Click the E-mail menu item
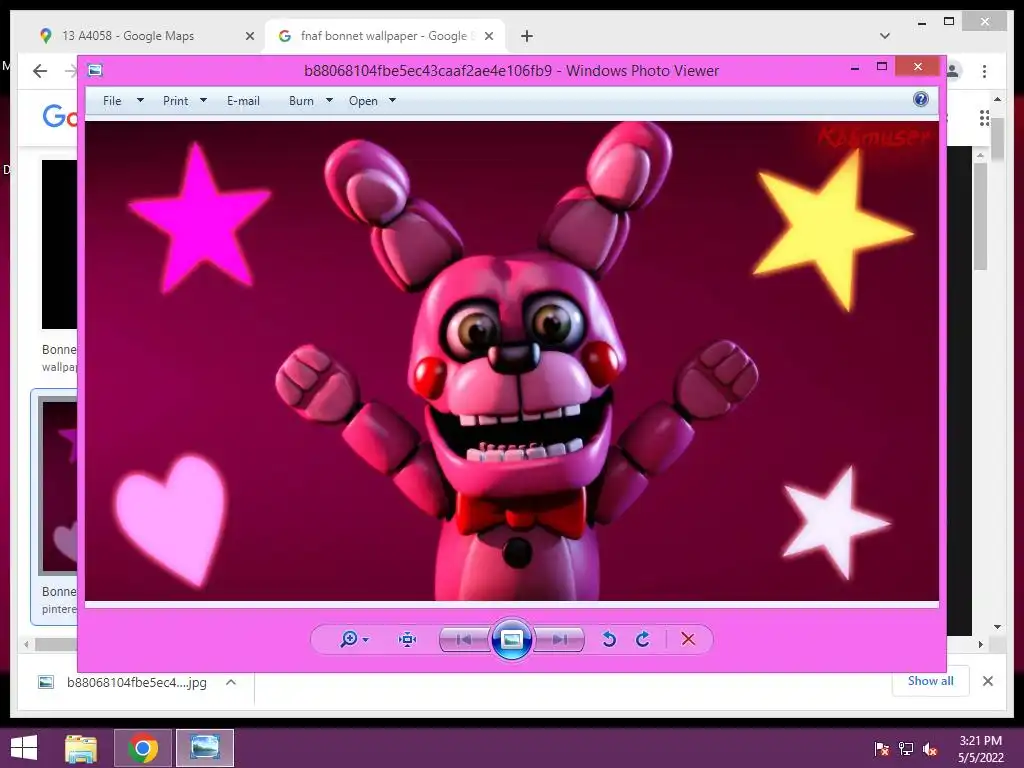1024x768 pixels. 244,101
